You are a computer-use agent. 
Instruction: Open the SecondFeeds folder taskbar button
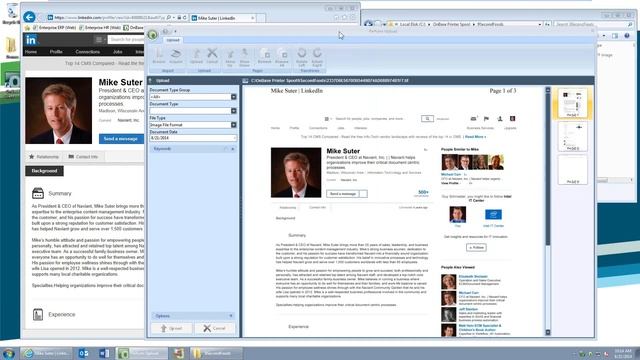tap(217, 353)
